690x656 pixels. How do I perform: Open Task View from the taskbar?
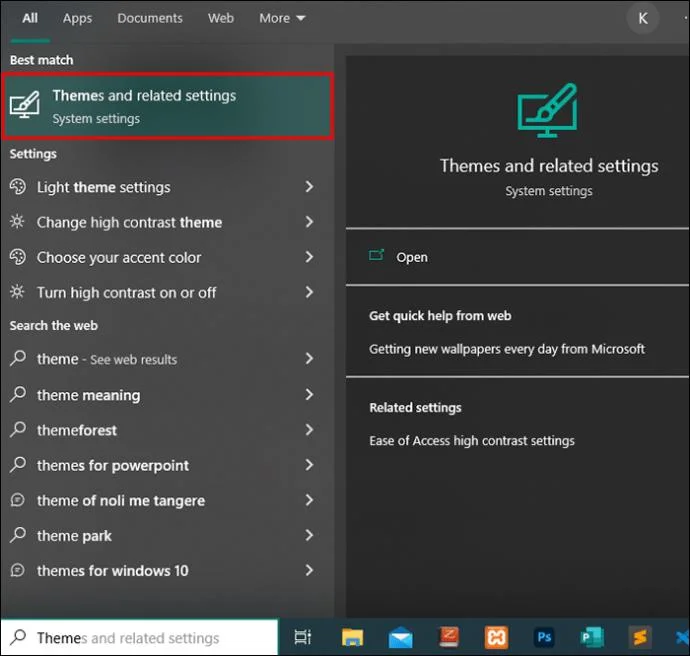[302, 637]
